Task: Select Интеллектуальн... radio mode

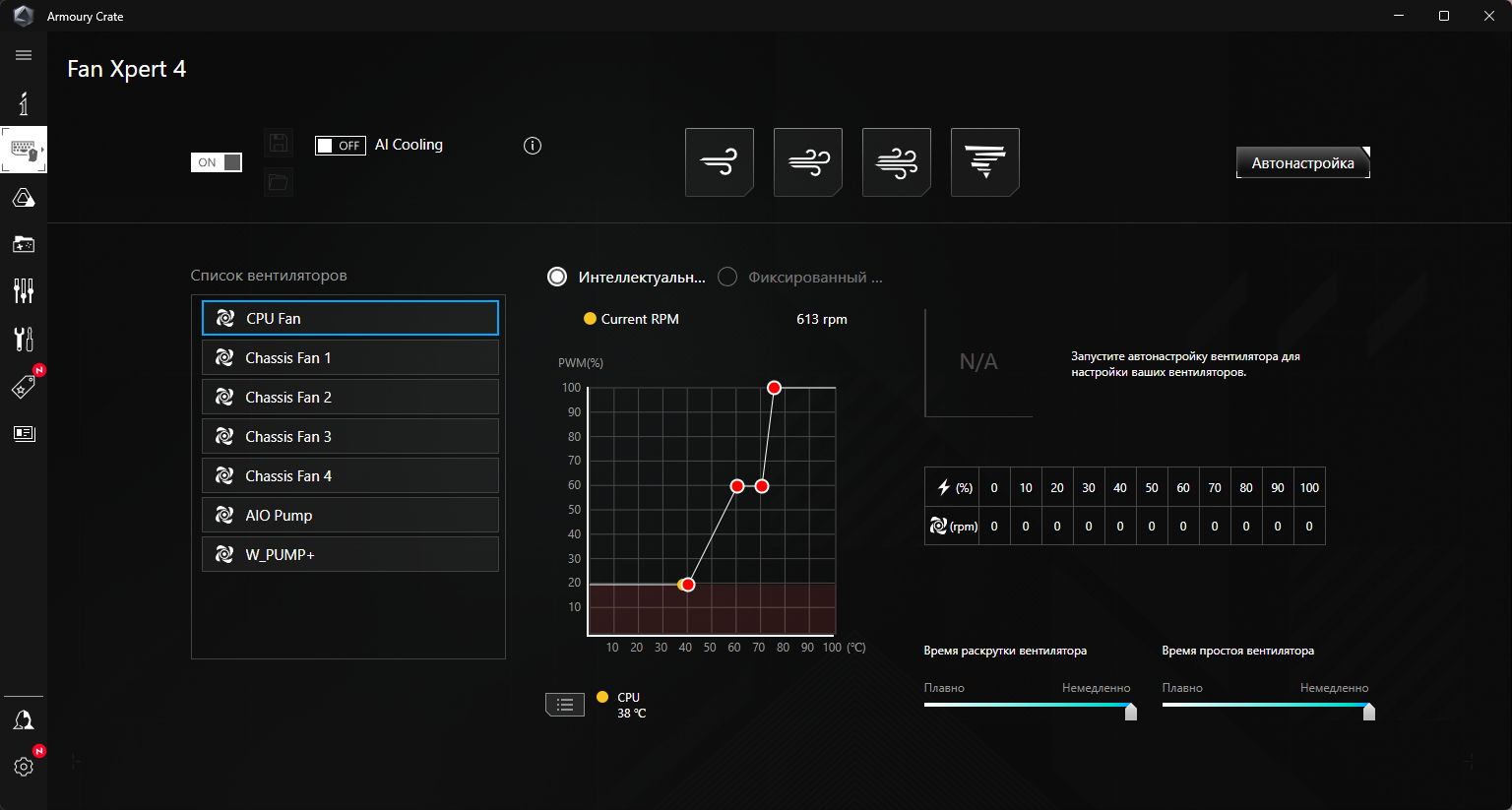Action: click(x=557, y=277)
